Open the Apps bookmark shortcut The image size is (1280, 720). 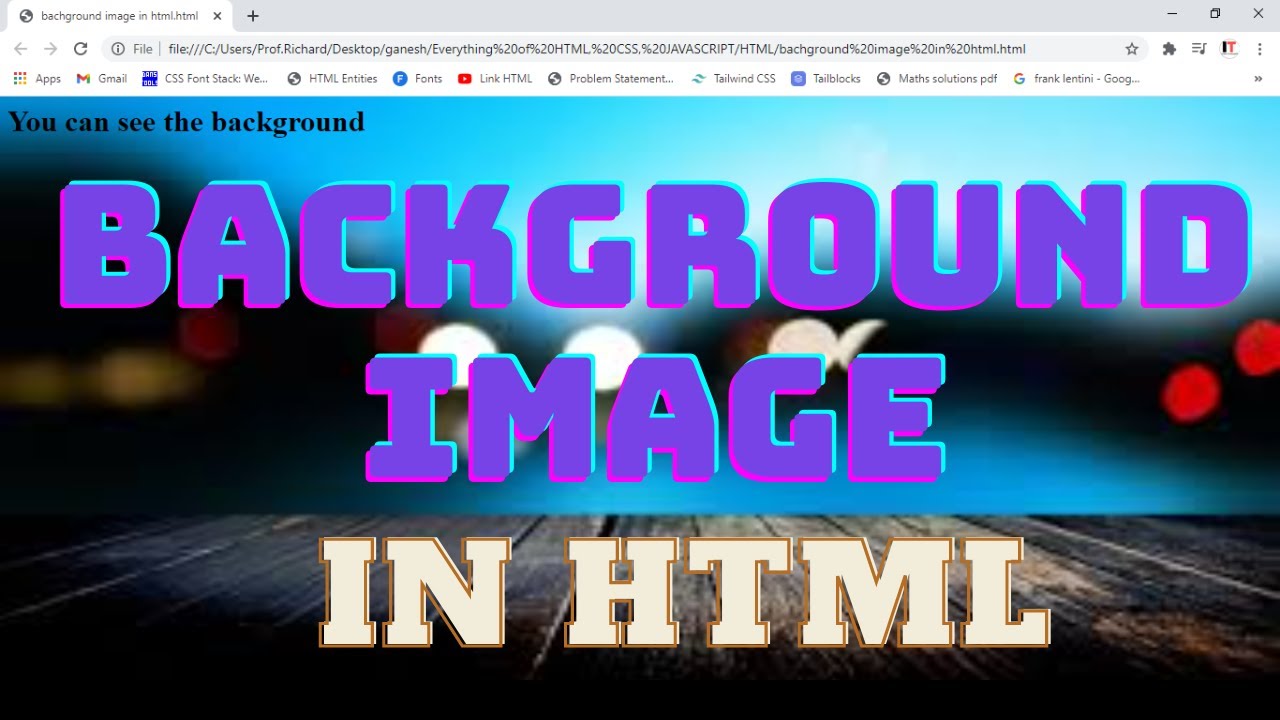(37, 78)
